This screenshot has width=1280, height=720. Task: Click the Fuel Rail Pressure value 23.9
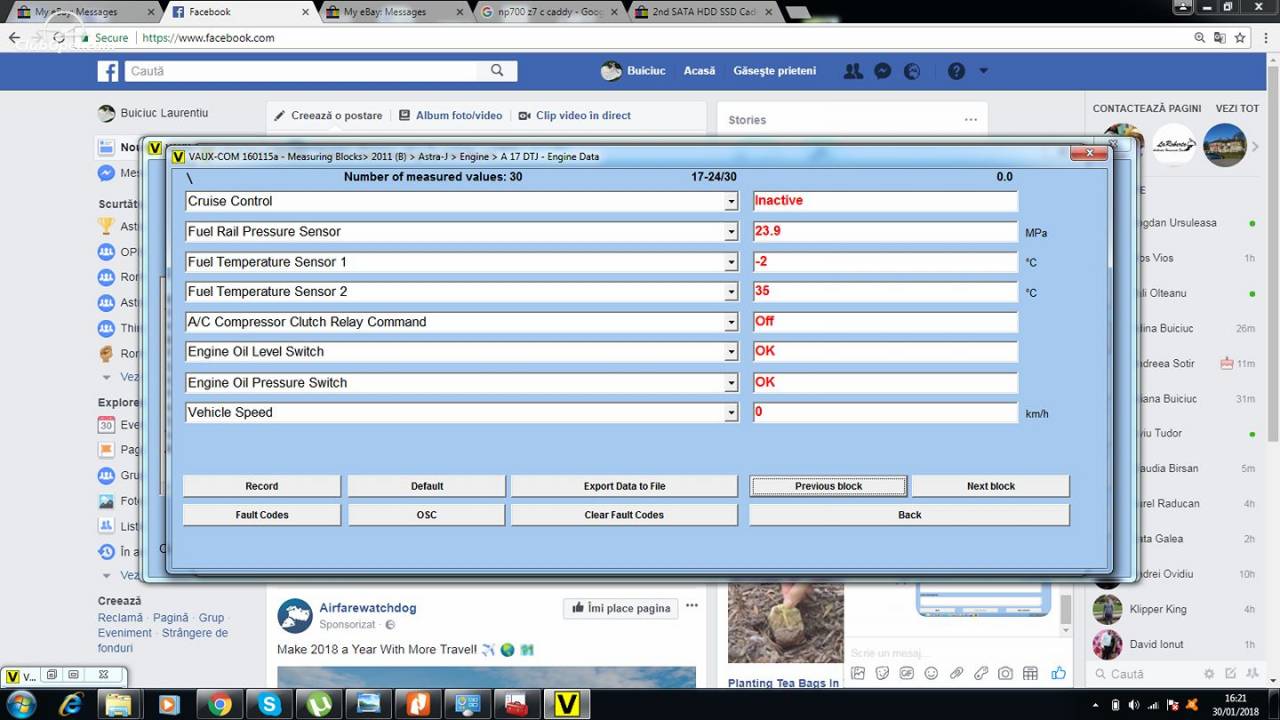885,232
